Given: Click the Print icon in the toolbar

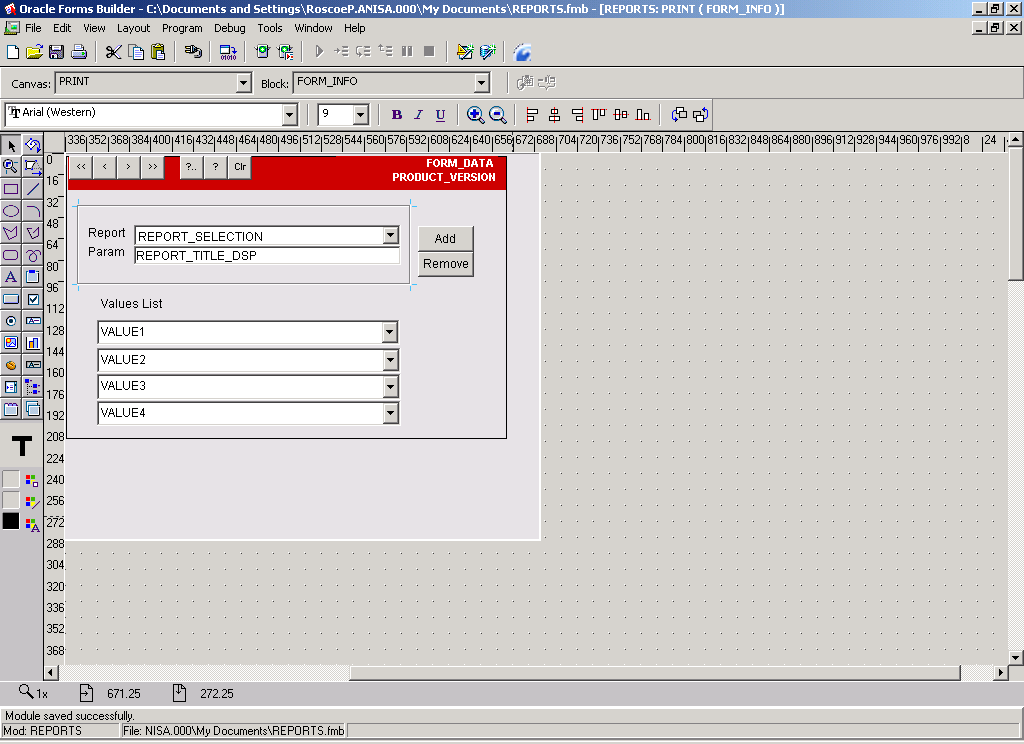Looking at the screenshot, I should (x=79, y=52).
